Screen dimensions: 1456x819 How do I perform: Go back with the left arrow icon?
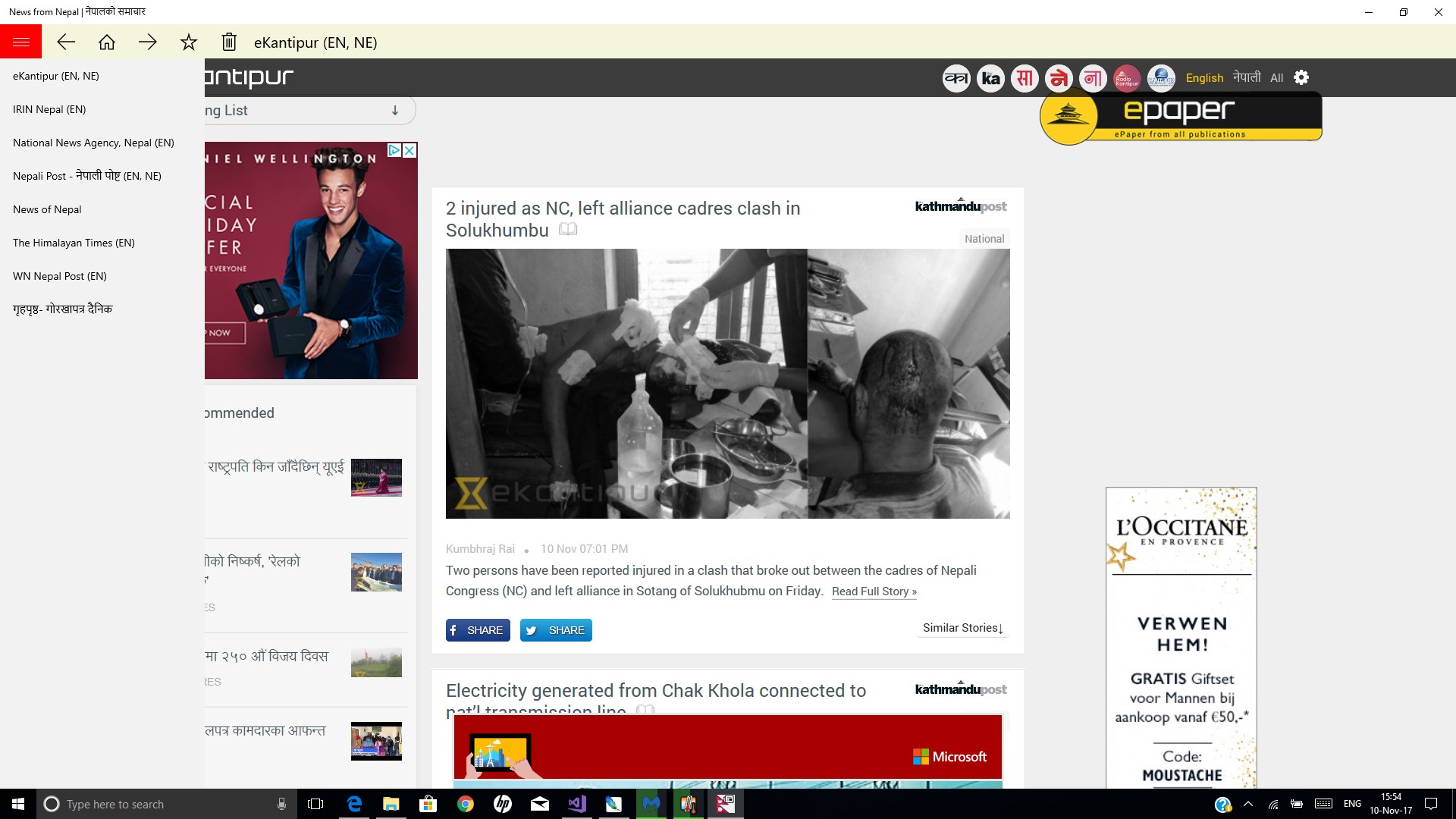66,42
